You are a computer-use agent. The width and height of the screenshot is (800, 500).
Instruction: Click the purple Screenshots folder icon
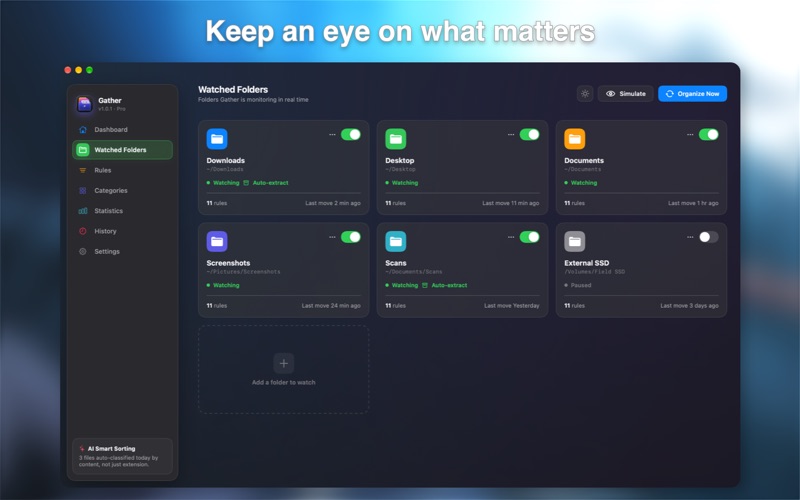coord(217,241)
